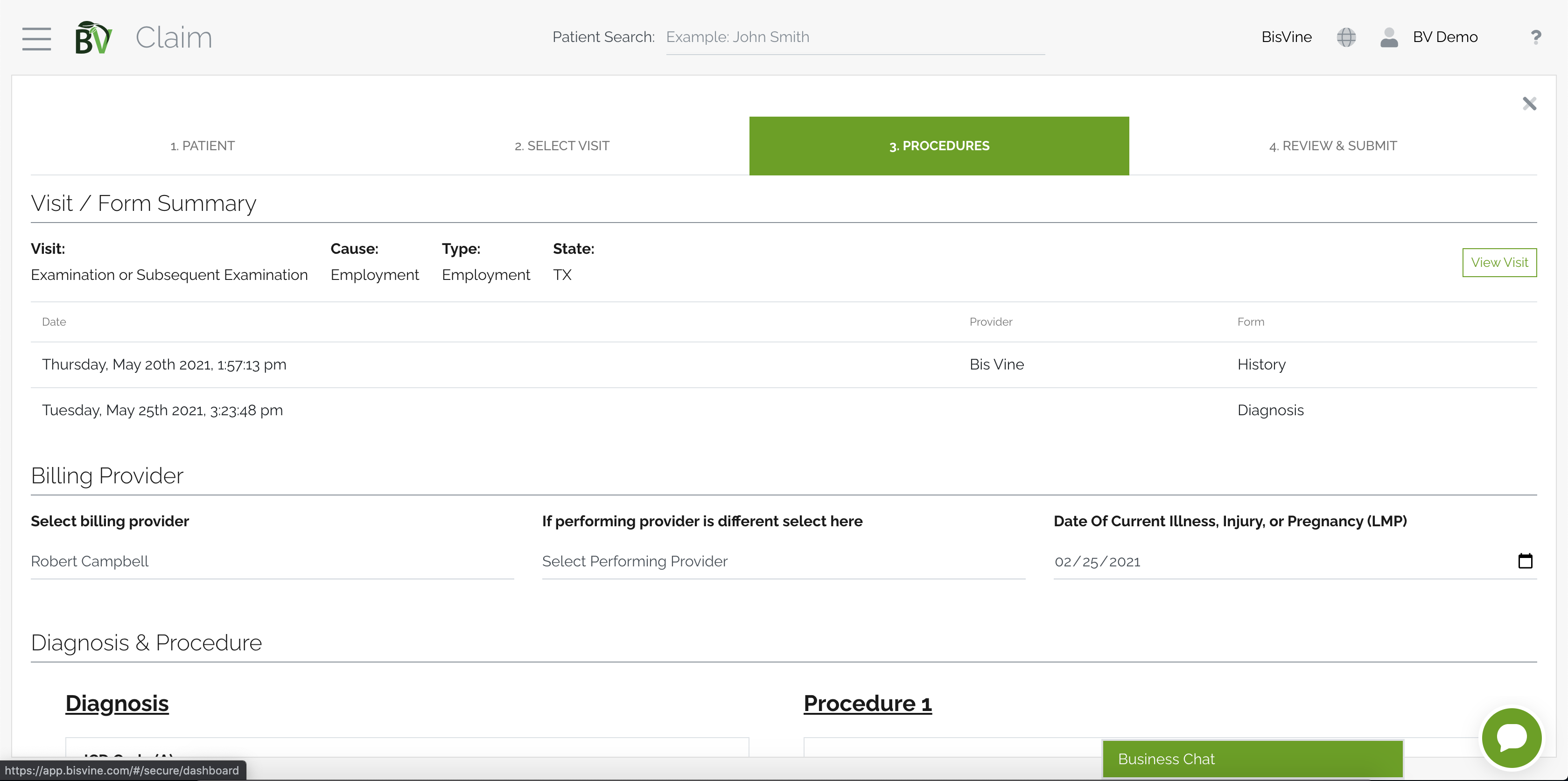Open the Robert Campbell billing provider dropdown

[x=272, y=561]
